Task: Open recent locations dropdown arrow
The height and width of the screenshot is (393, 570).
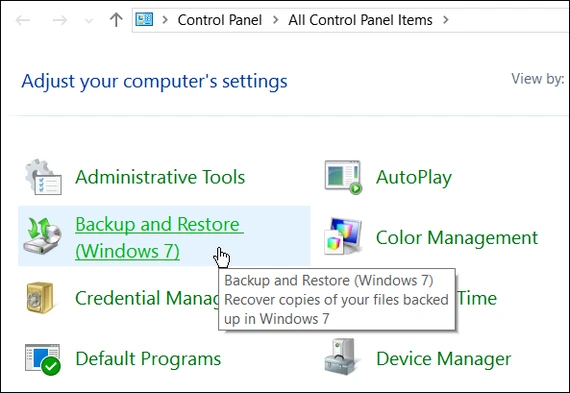Action: tap(89, 21)
